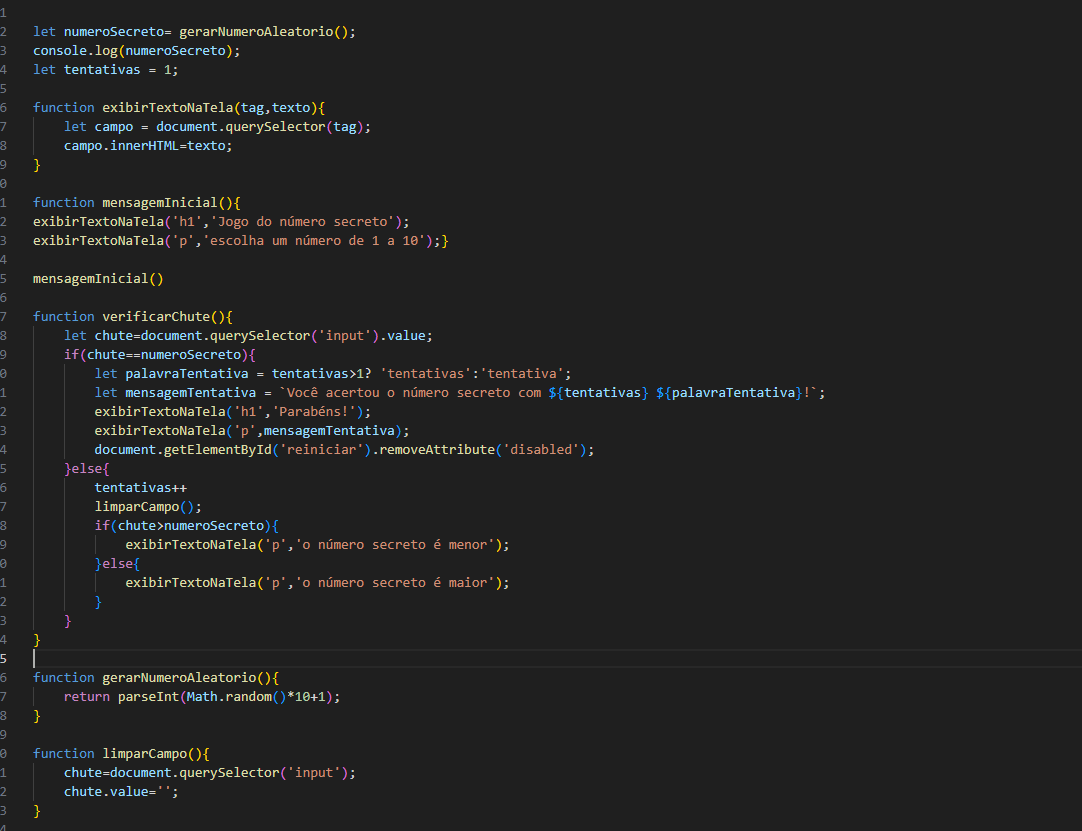The height and width of the screenshot is (831, 1082).
Task: Click the parseInt function name
Action: [x=148, y=697]
